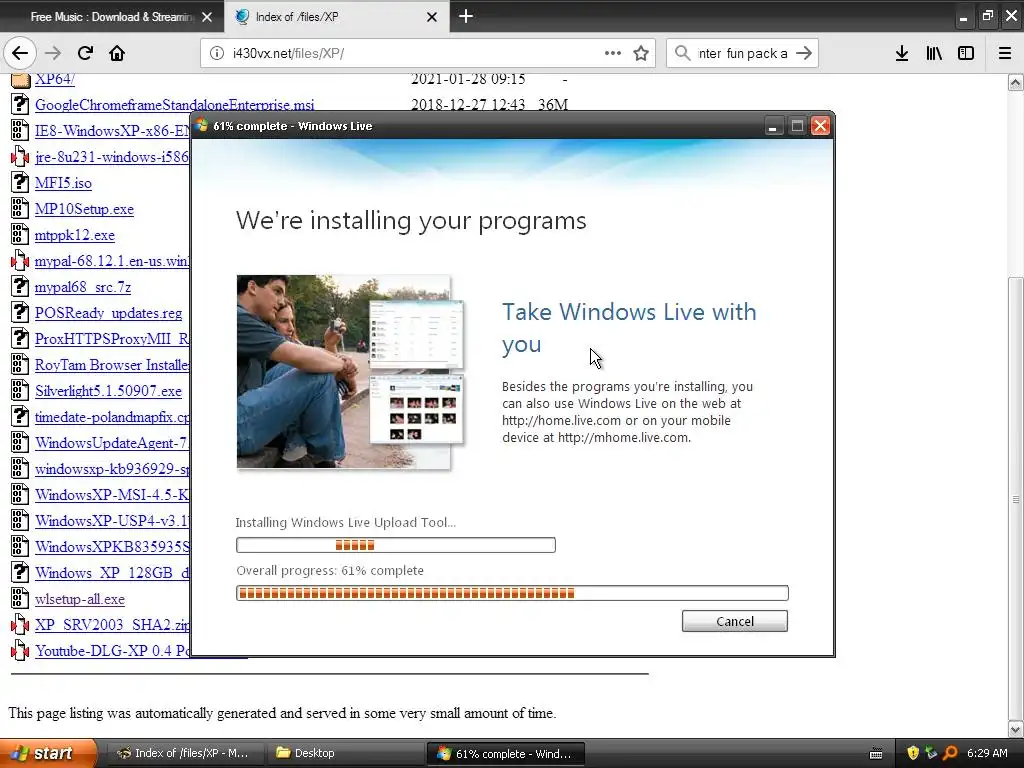Close the Free Music tab
The image size is (1024, 768).
coord(207,17)
